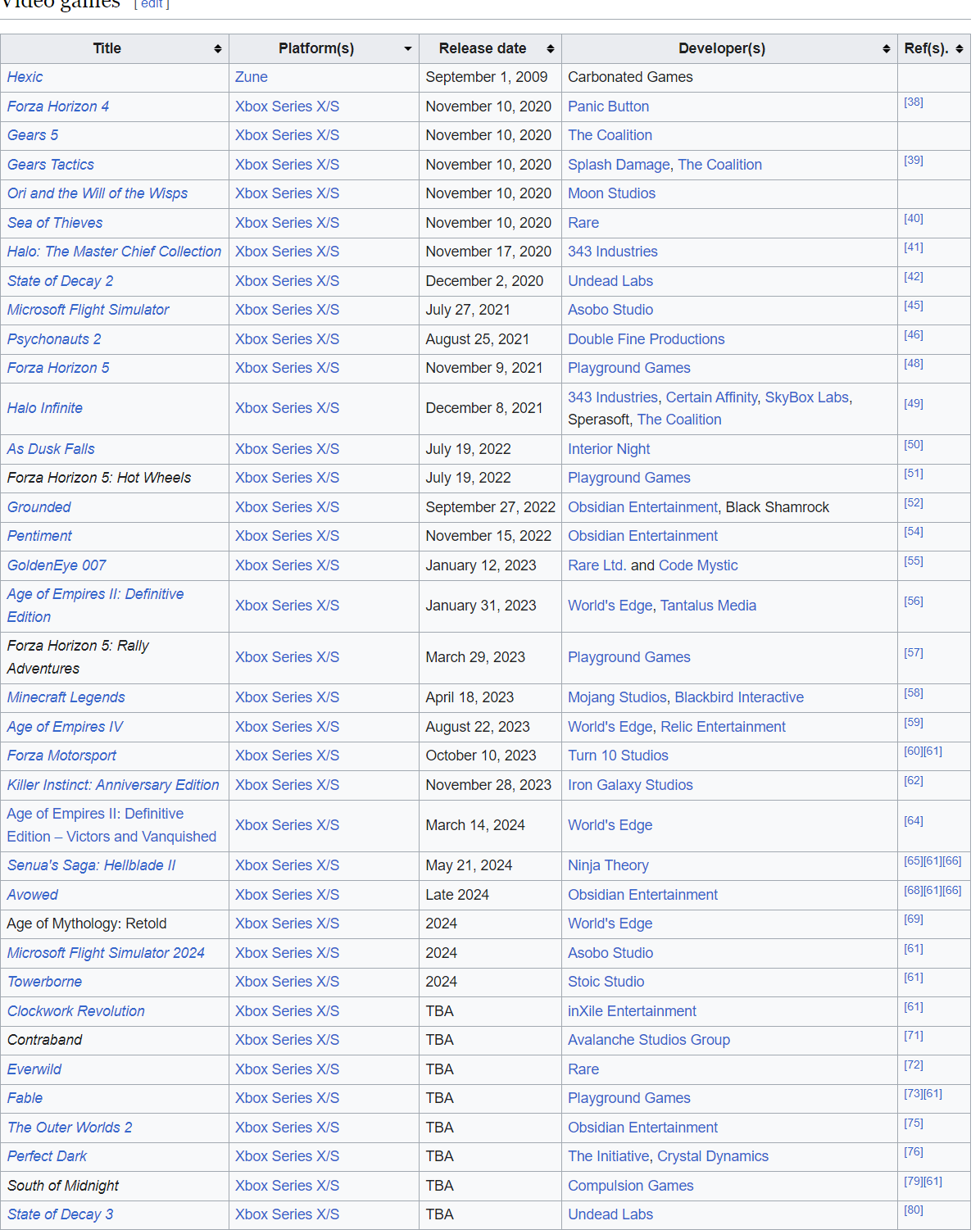This screenshot has height=1230, width=980.
Task: Click the Code Mystic developer link
Action: [x=697, y=565]
